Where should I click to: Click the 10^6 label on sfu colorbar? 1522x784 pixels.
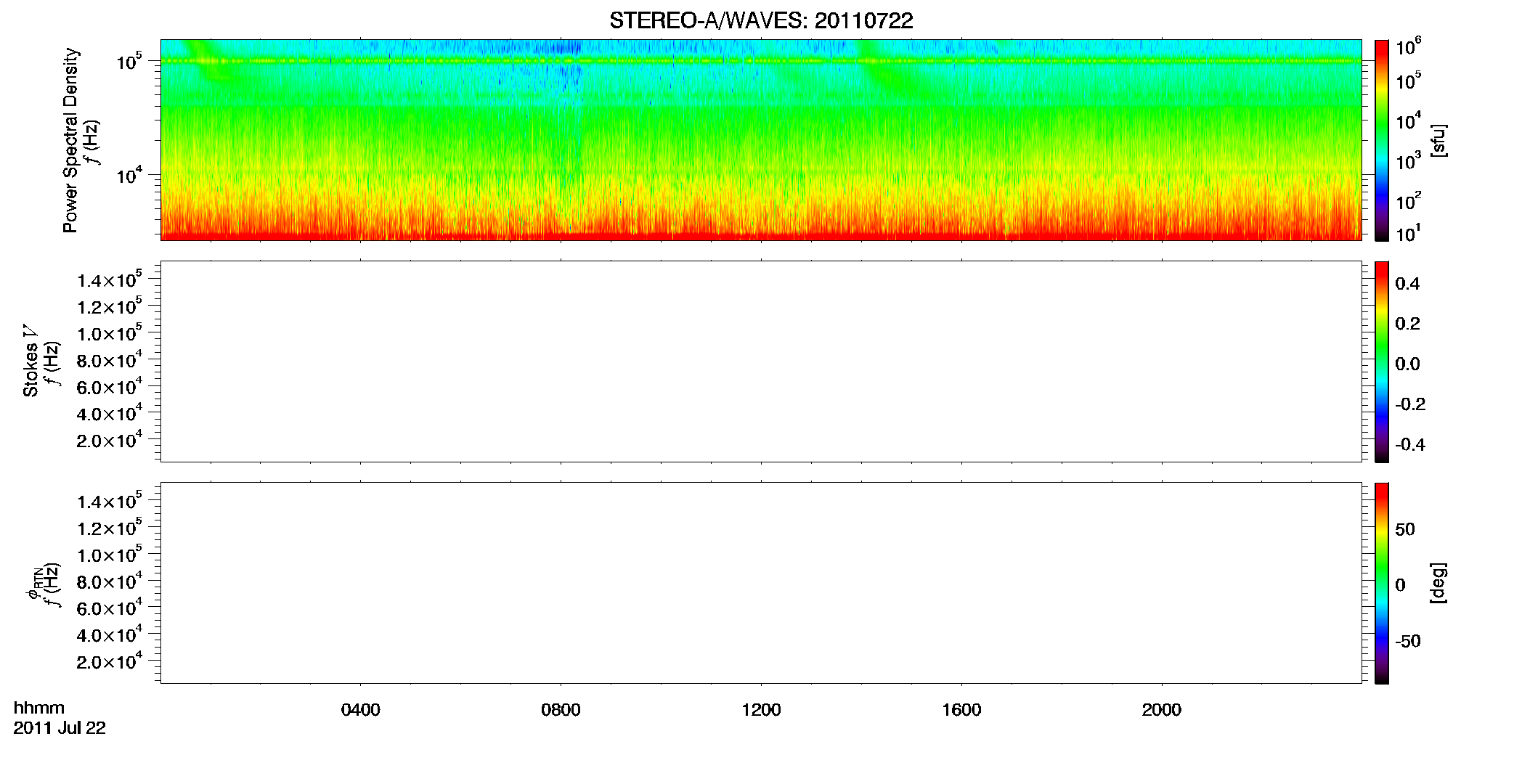(x=1408, y=47)
